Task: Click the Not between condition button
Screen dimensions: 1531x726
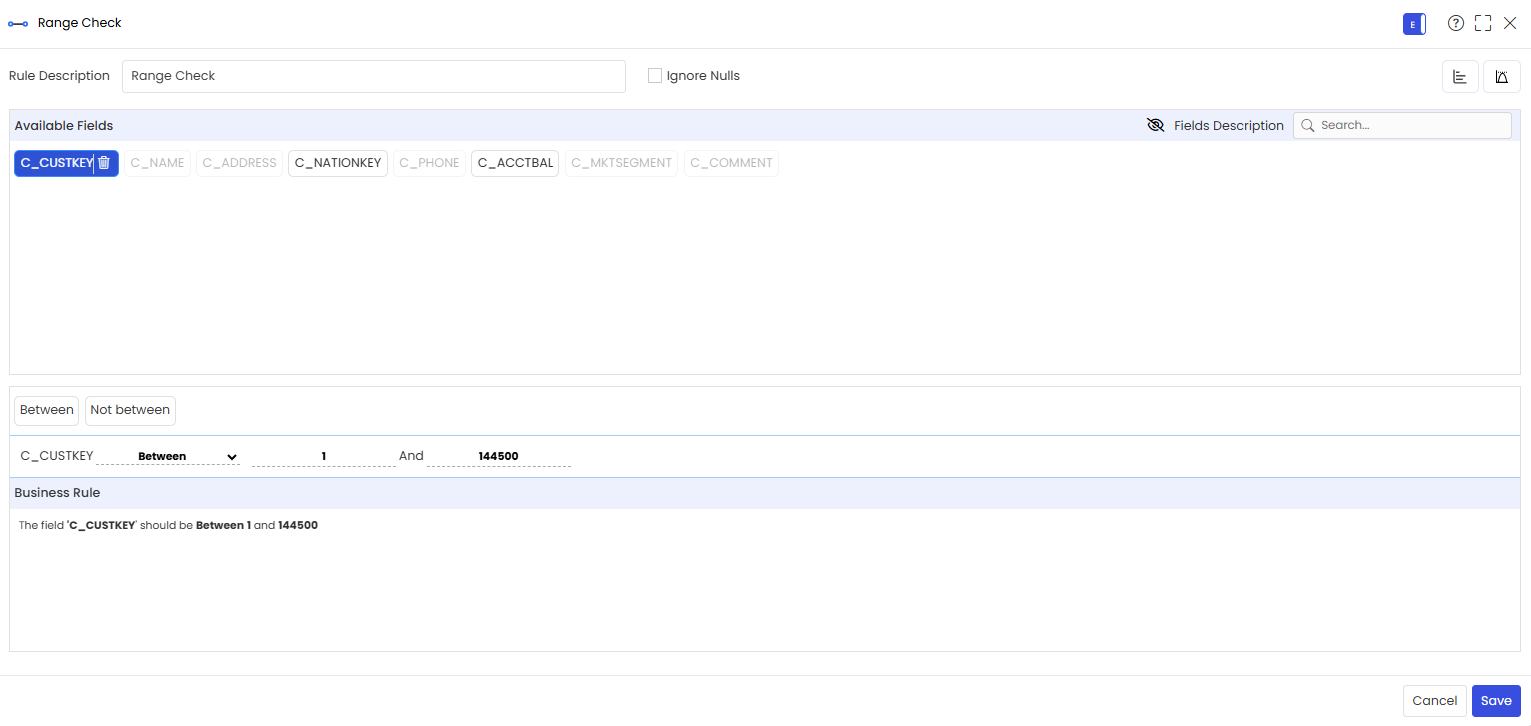Action: (x=130, y=410)
